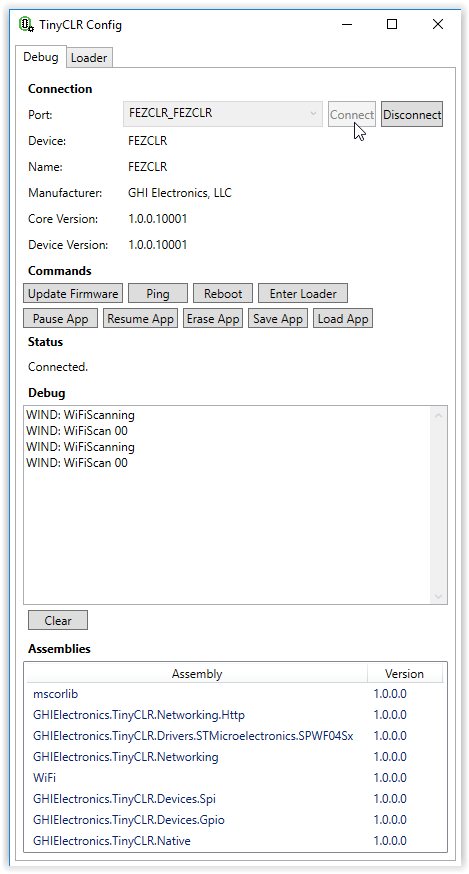
Task: Click the last WIND: WiFiScan 00 log line
Action: tap(76, 463)
